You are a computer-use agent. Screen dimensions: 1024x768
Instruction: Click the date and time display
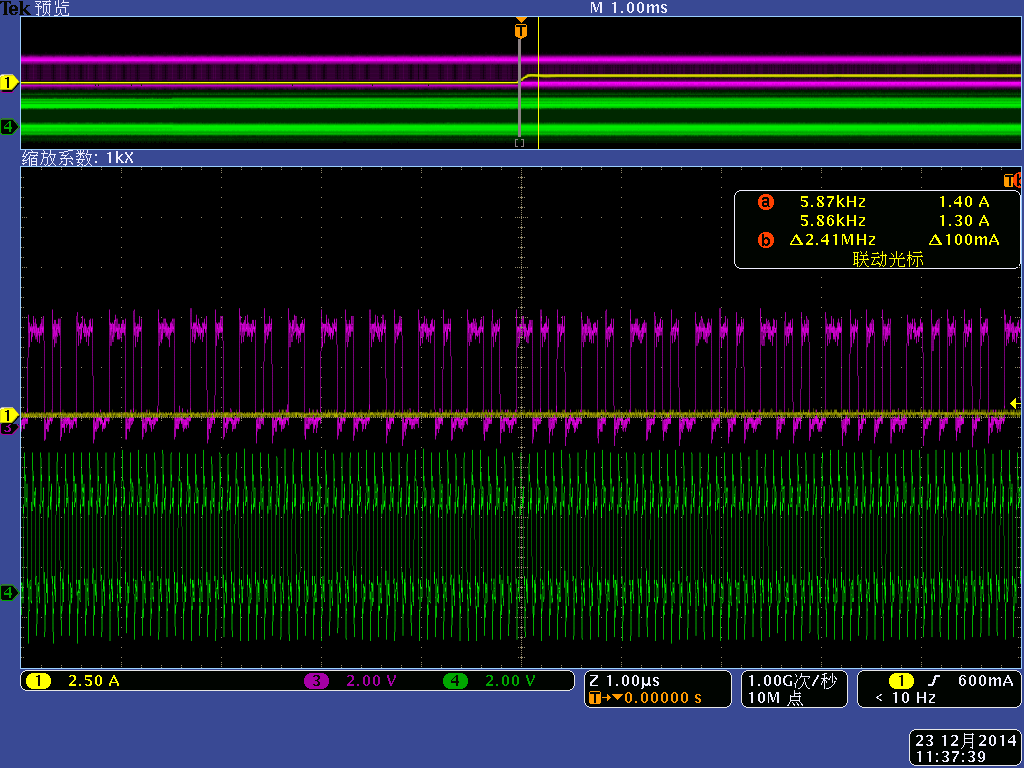click(965, 748)
